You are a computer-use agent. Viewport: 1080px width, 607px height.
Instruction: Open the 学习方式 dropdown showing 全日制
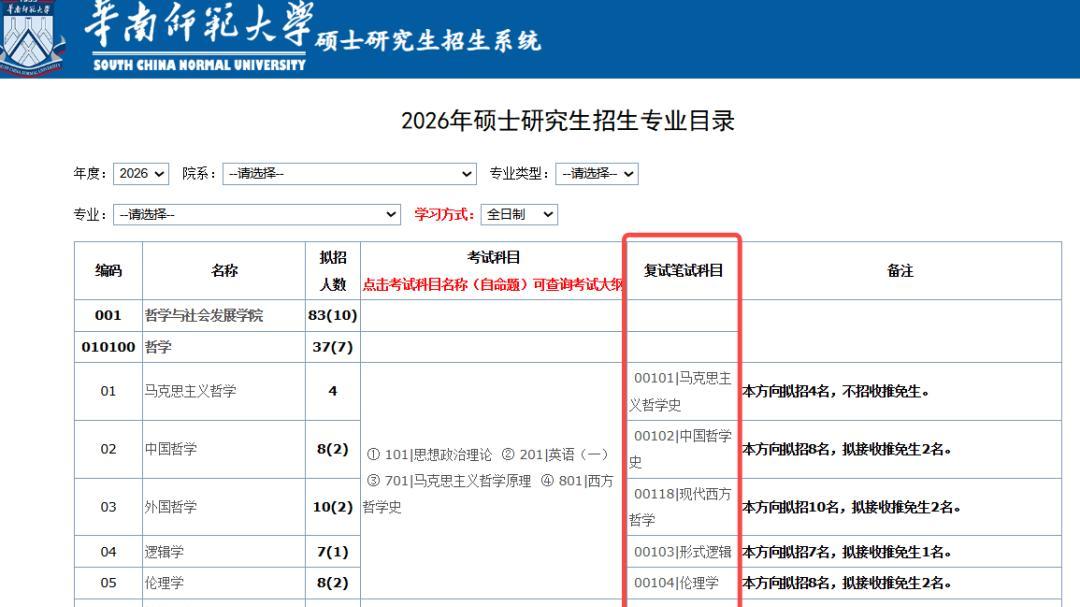coord(518,213)
